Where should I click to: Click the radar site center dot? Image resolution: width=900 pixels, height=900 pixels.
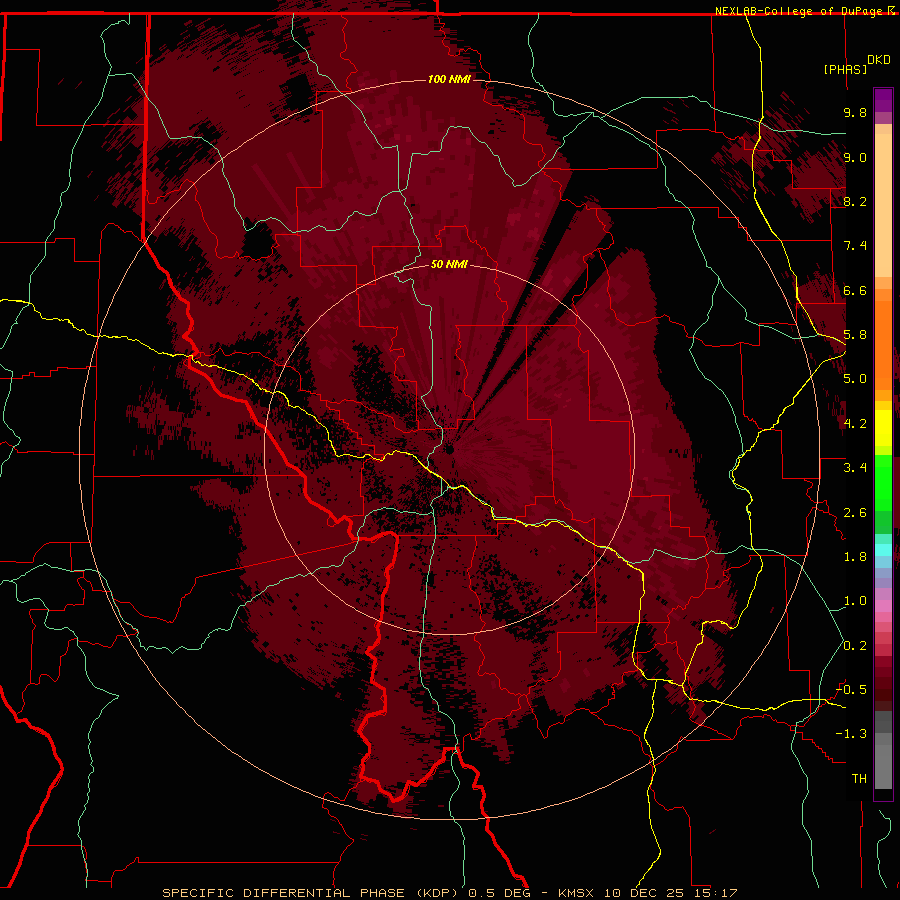point(449,449)
